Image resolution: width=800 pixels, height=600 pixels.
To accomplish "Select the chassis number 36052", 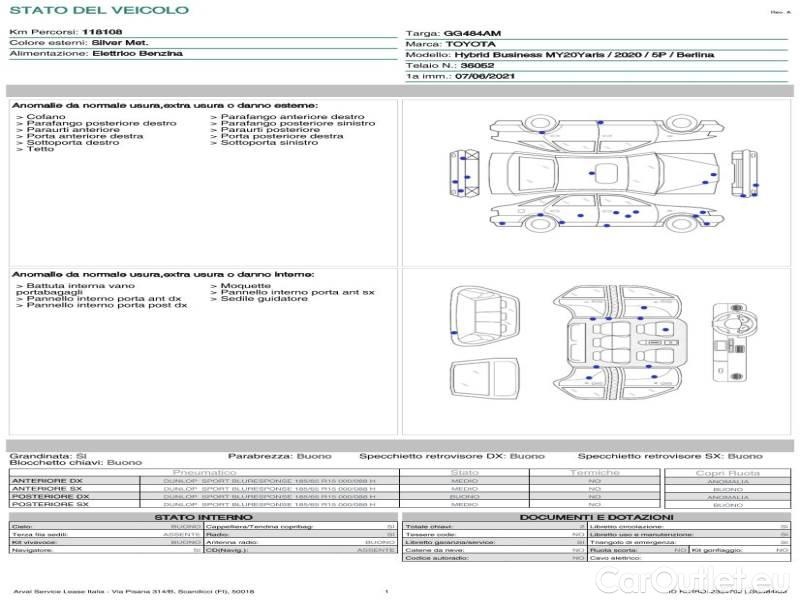I will 477,66.
